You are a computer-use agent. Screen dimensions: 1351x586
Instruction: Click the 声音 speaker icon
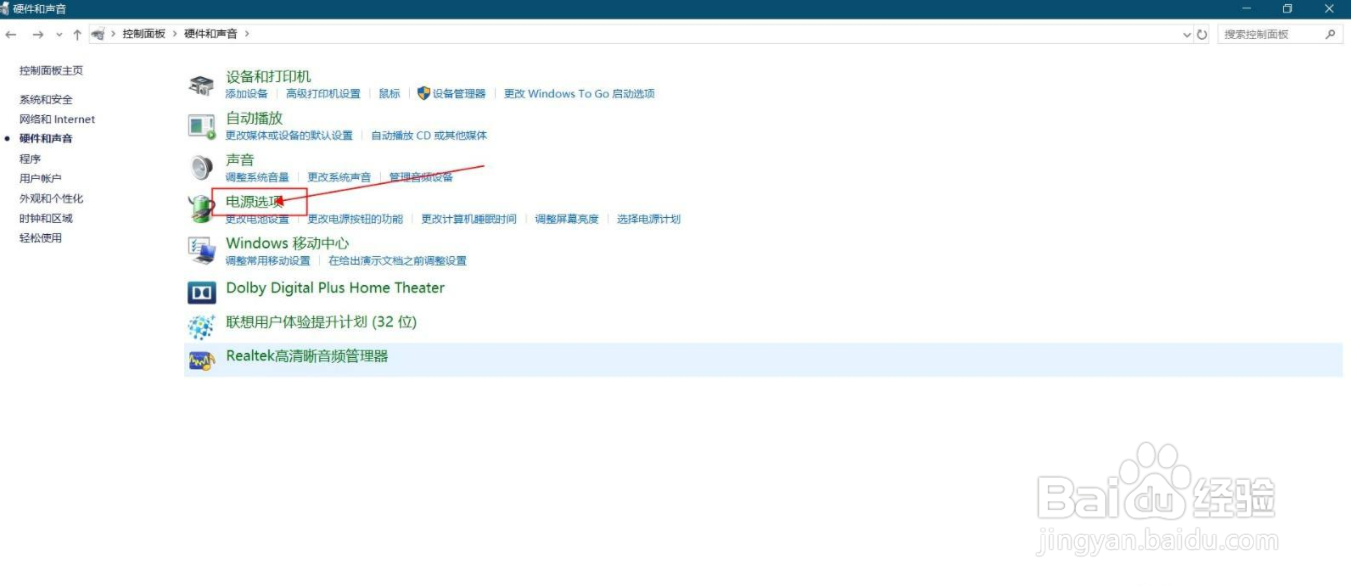199,166
